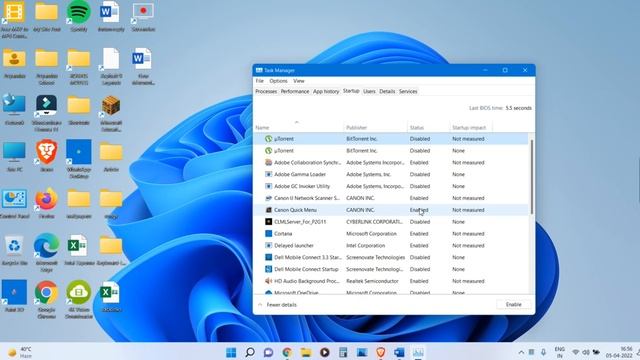Select the Adobe Gamma Loader row

(391, 174)
